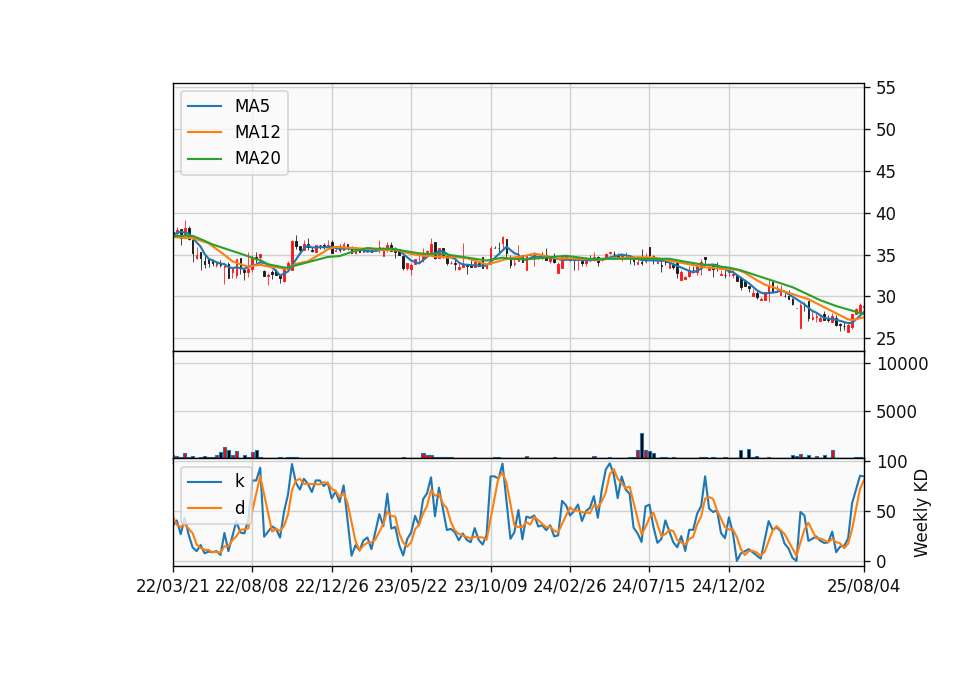960x690 pixels.
Task: Click the price axis value 25
Action: 886,339
